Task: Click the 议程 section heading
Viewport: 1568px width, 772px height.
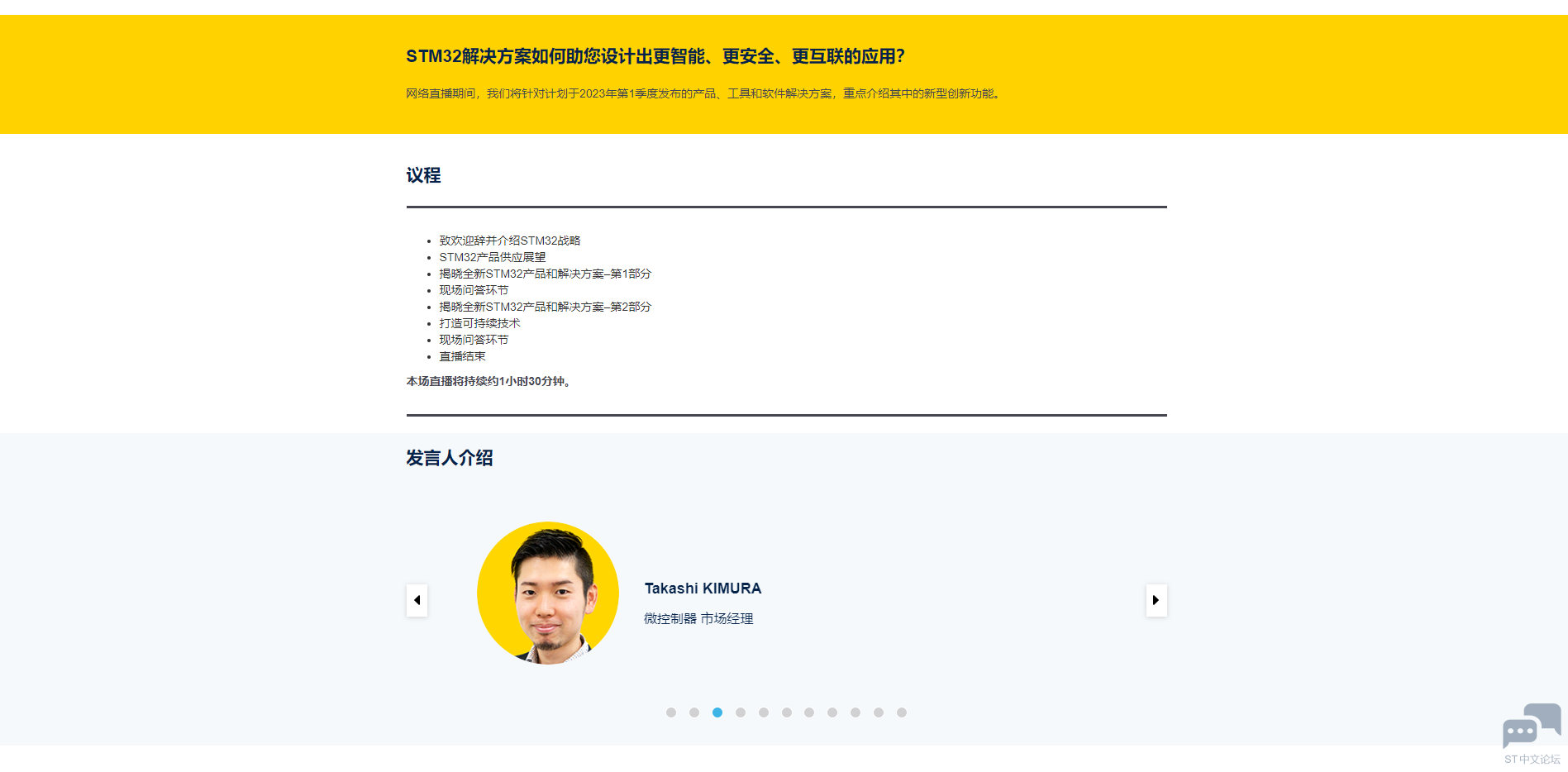Action: tap(423, 175)
